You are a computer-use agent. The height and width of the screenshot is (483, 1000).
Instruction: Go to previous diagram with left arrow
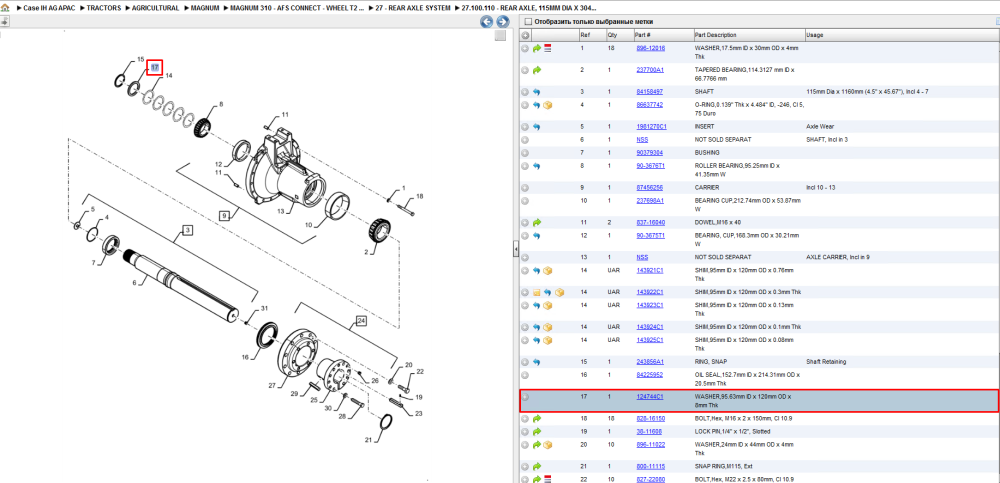tap(486, 22)
